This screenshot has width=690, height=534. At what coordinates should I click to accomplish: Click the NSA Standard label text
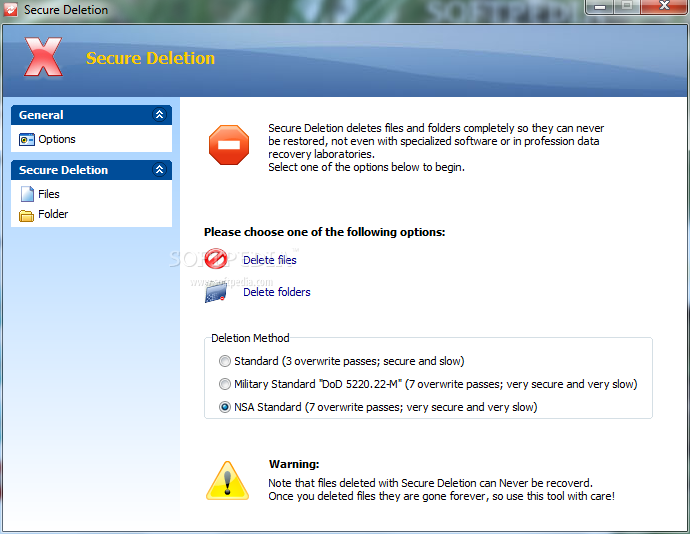click(x=386, y=407)
